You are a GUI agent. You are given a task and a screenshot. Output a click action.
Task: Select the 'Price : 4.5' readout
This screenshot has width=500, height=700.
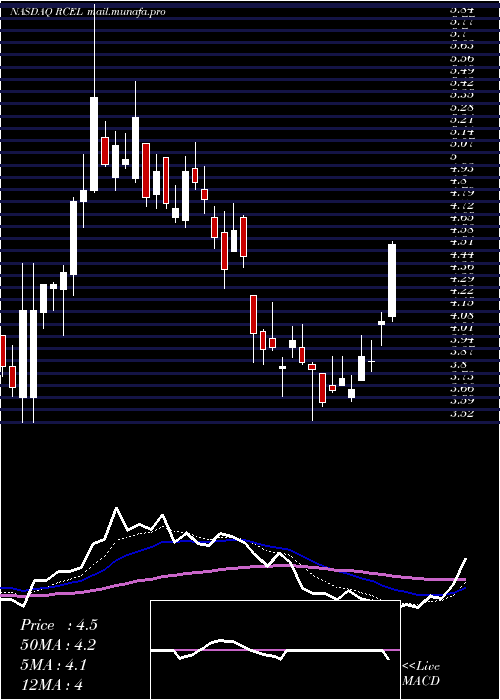tap(59, 625)
